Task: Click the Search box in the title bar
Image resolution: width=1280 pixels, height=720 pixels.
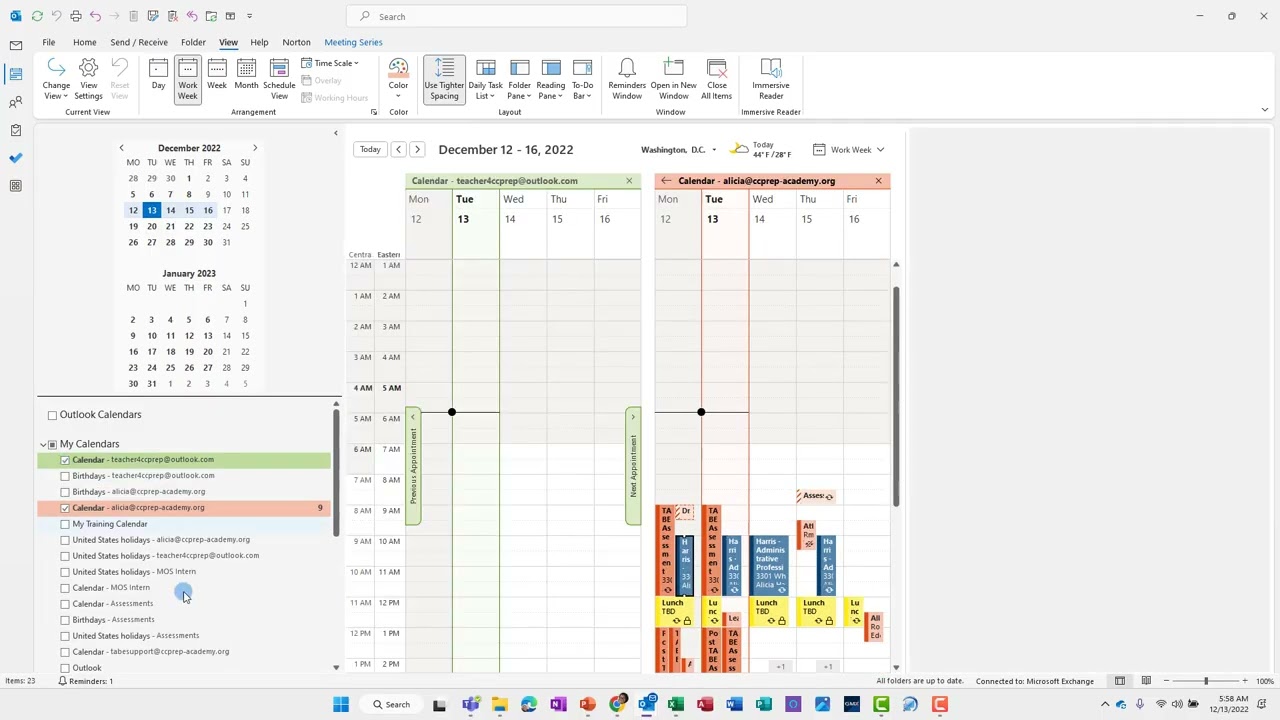Action: click(x=517, y=16)
